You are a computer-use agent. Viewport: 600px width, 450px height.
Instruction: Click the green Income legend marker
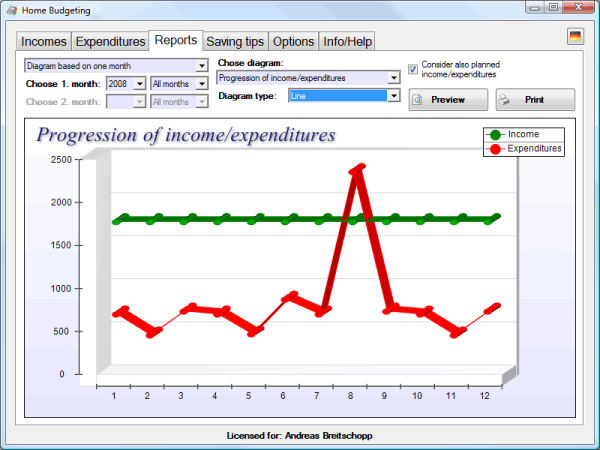click(x=495, y=135)
